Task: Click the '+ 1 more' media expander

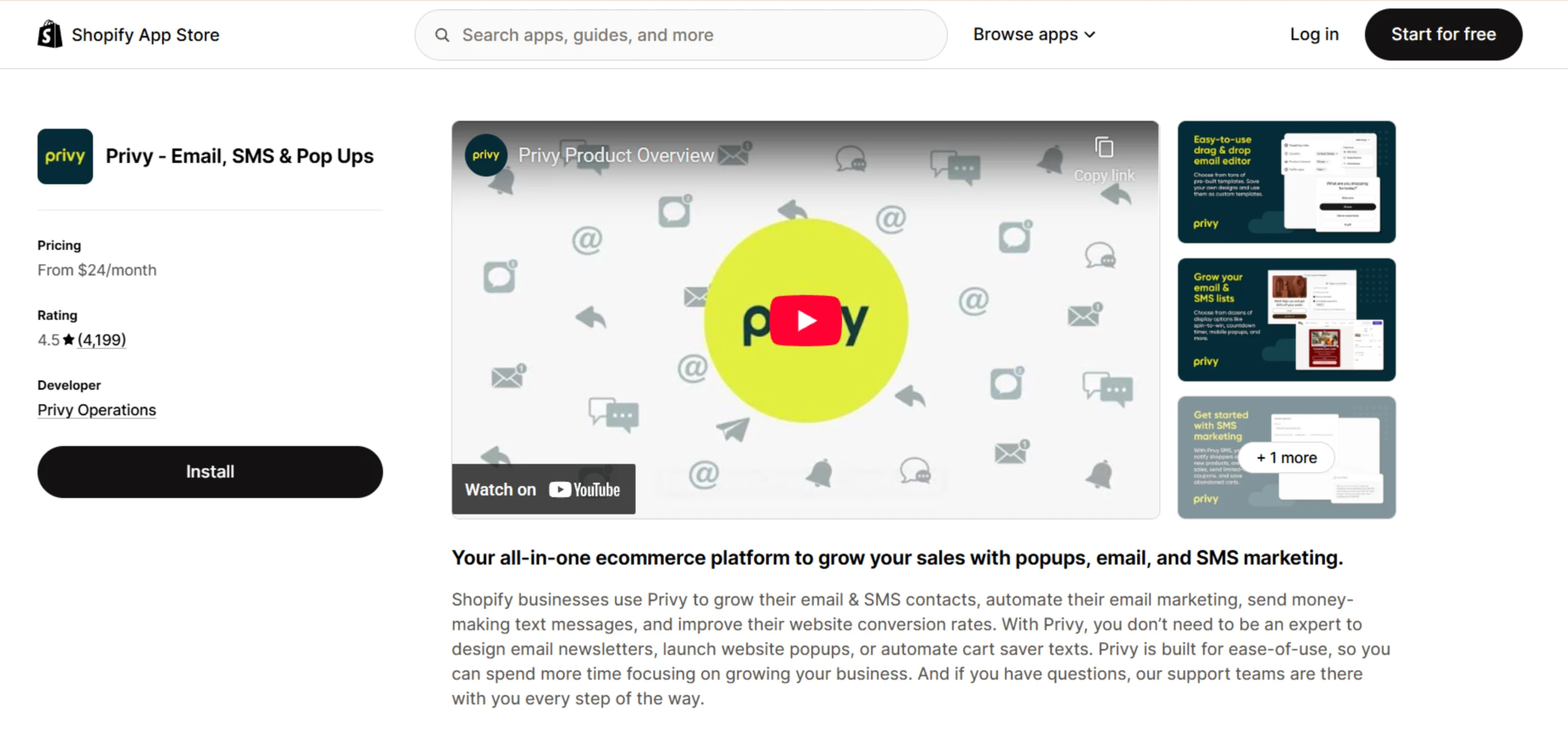Action: pos(1286,457)
